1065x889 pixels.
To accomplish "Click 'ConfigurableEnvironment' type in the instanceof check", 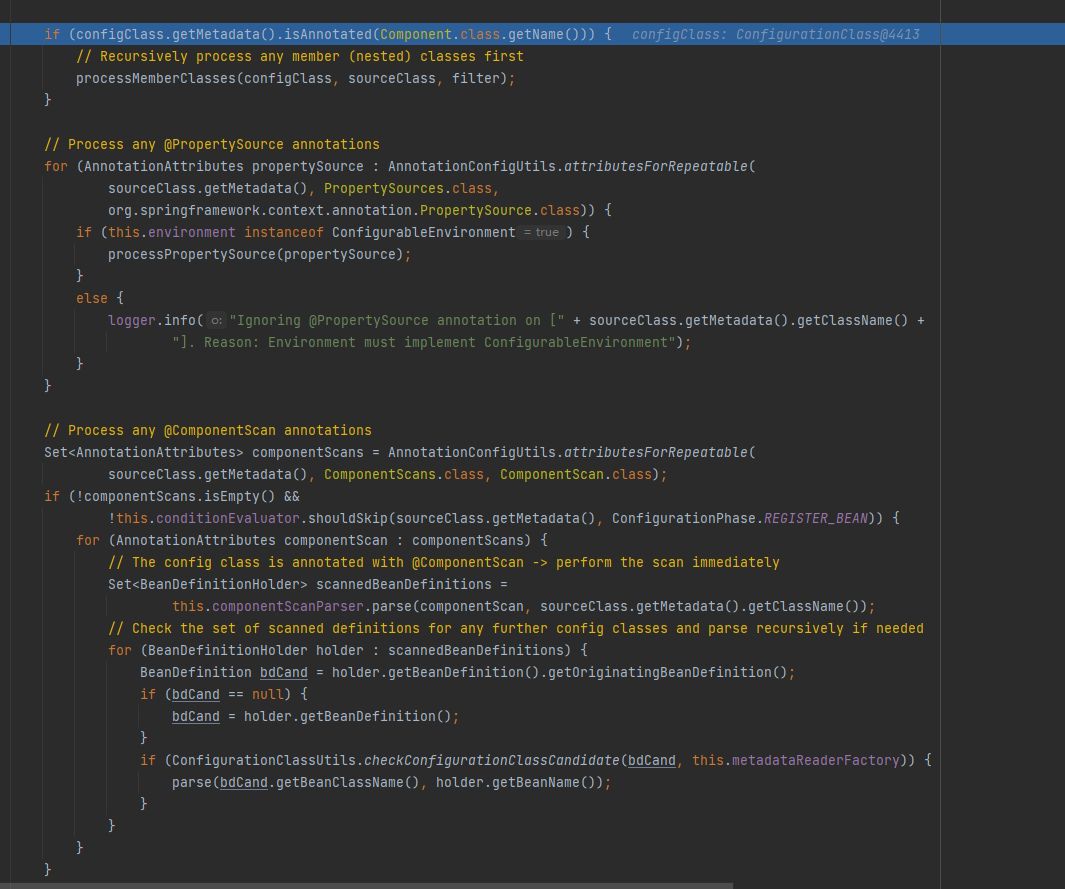I will (x=424, y=232).
